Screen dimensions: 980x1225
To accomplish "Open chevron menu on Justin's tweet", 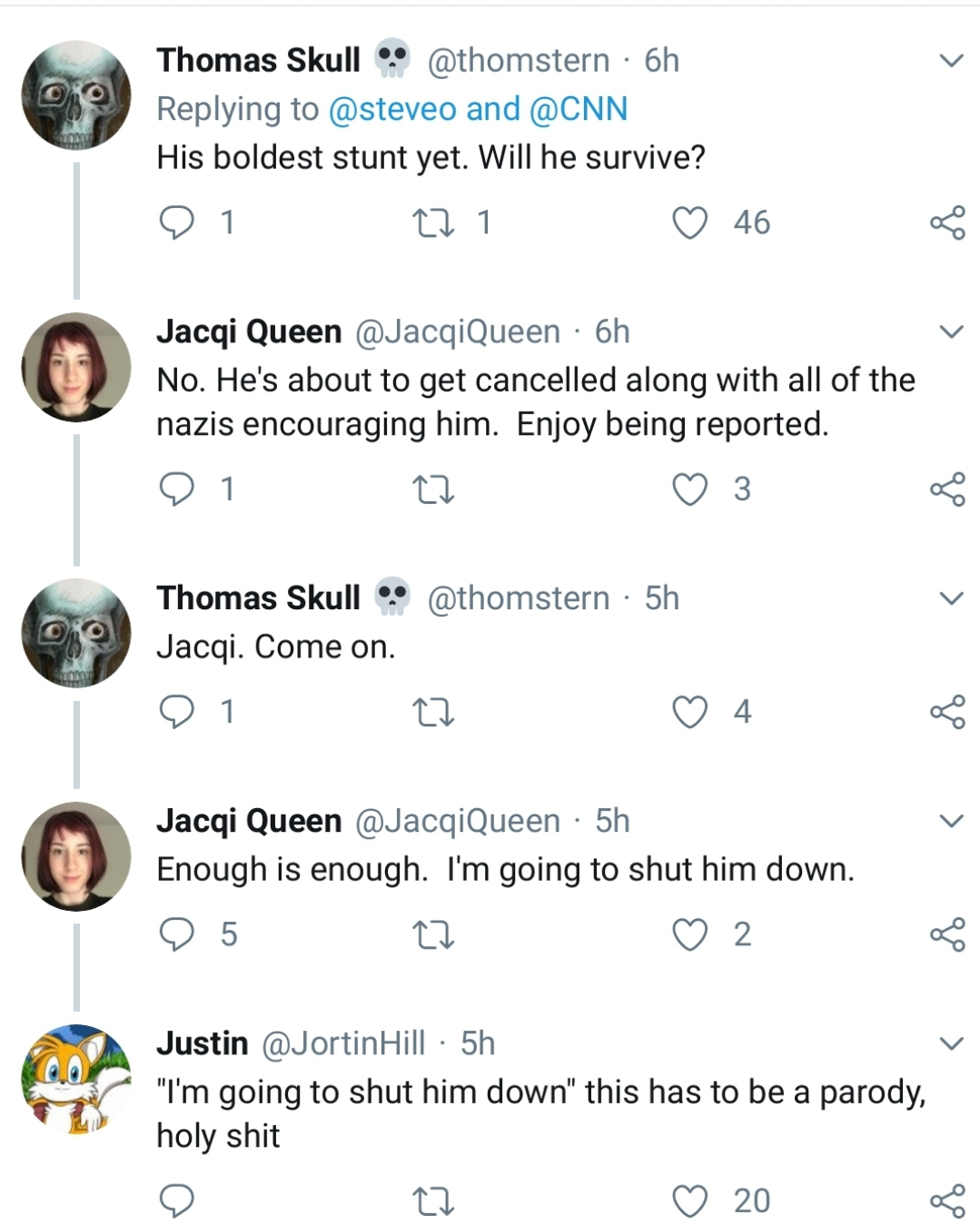I will [951, 1043].
